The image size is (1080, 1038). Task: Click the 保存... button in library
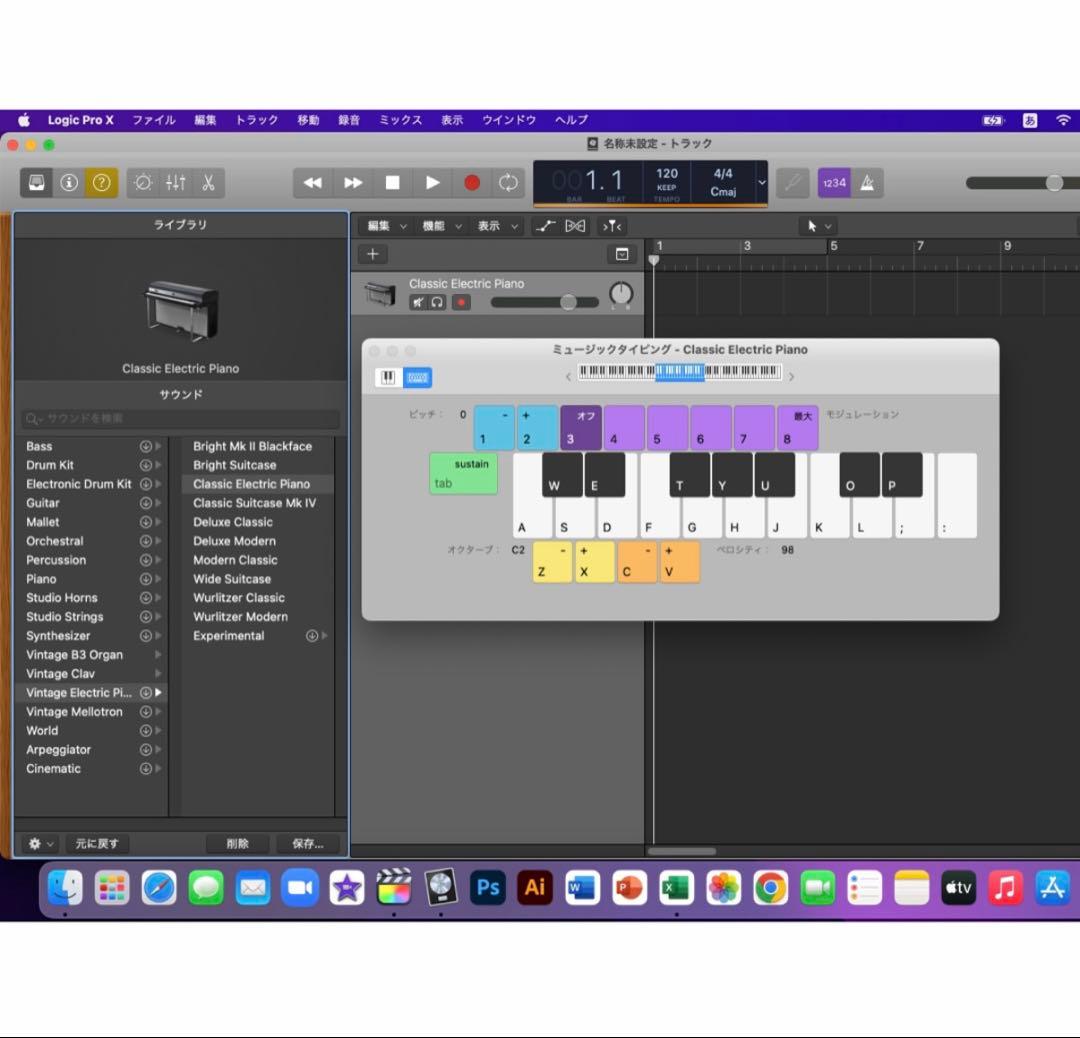pyautogui.click(x=307, y=844)
